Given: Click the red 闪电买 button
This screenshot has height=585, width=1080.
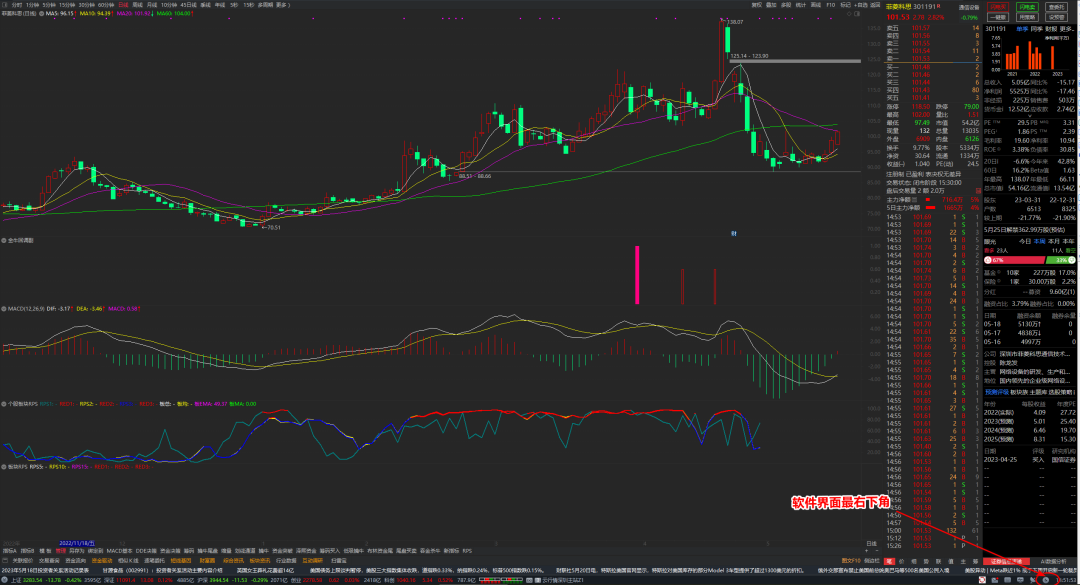Looking at the screenshot, I should pyautogui.click(x=997, y=7).
